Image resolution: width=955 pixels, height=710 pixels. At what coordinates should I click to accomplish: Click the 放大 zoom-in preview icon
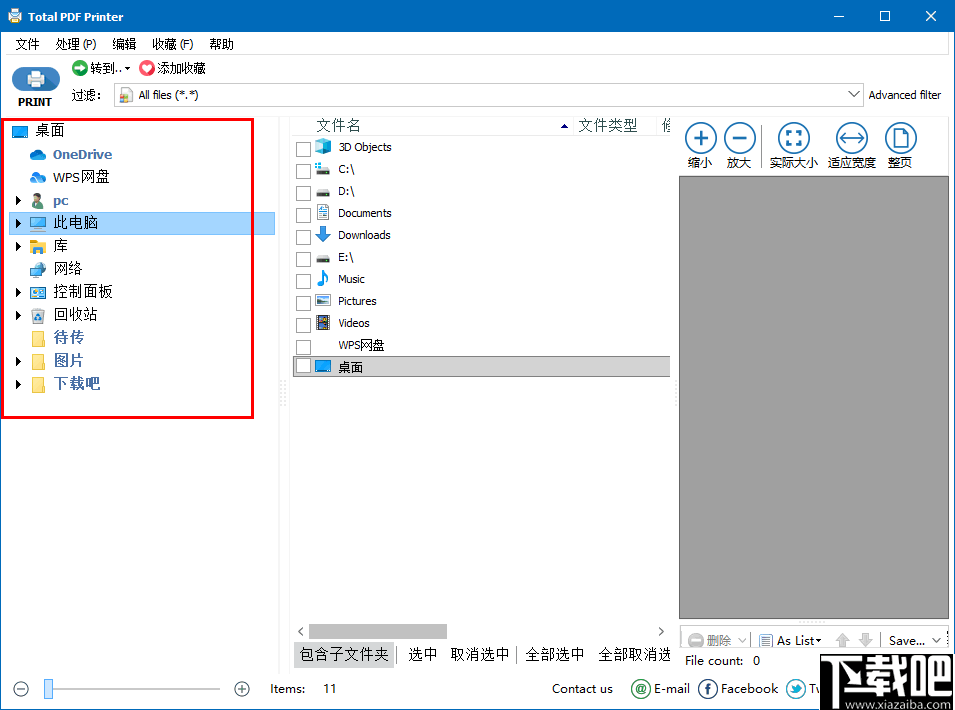point(740,140)
